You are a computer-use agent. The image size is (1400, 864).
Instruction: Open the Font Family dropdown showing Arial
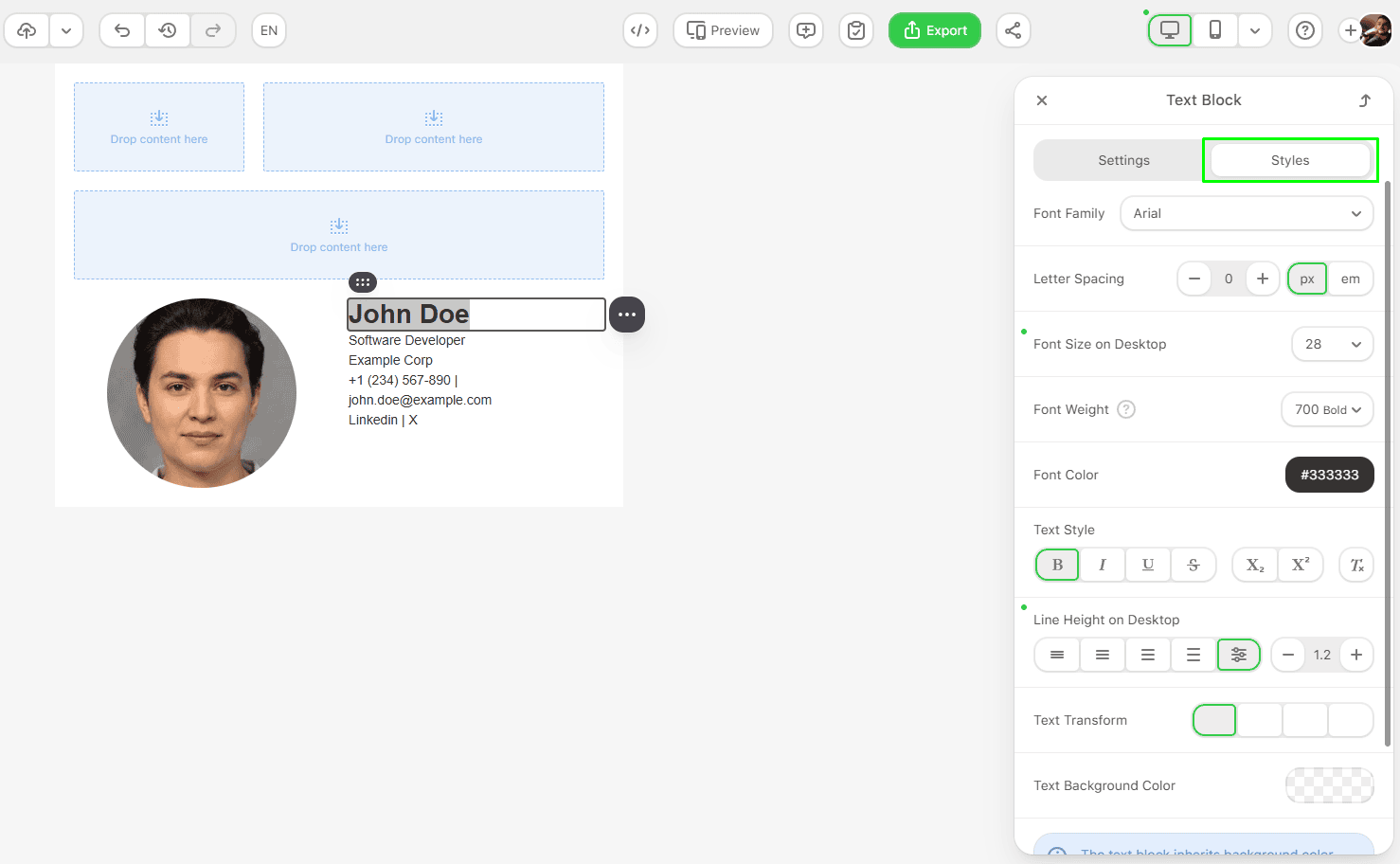1247,213
